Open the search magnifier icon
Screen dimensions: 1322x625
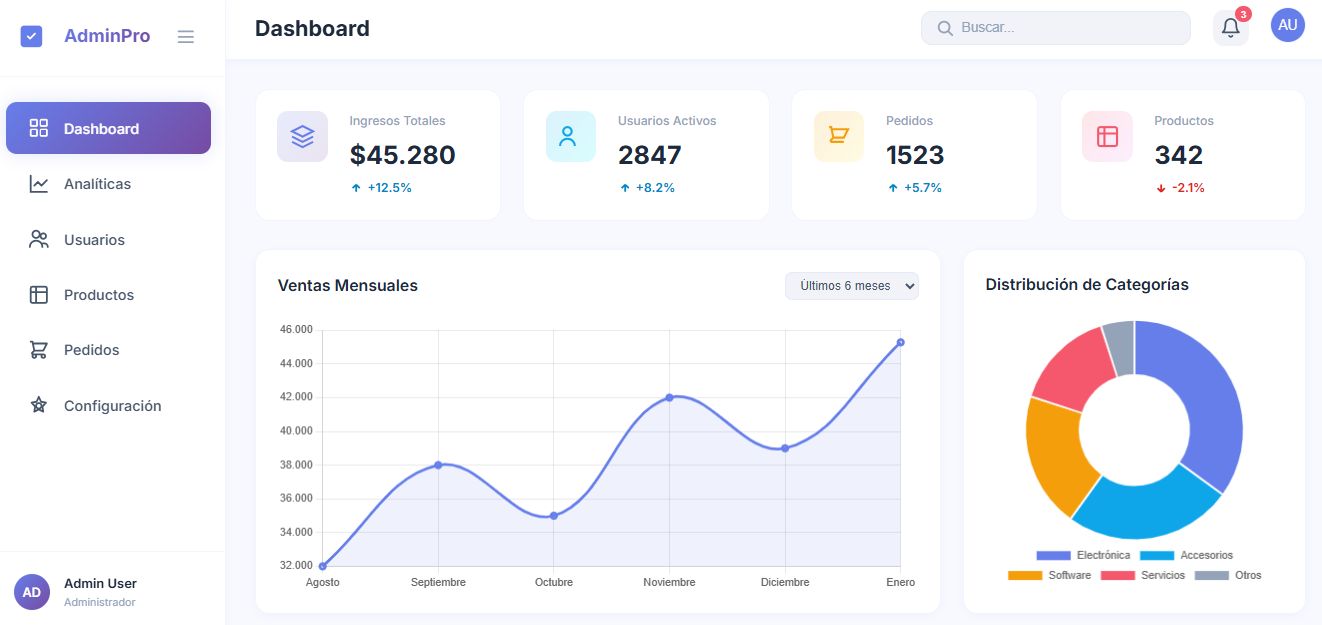point(945,27)
